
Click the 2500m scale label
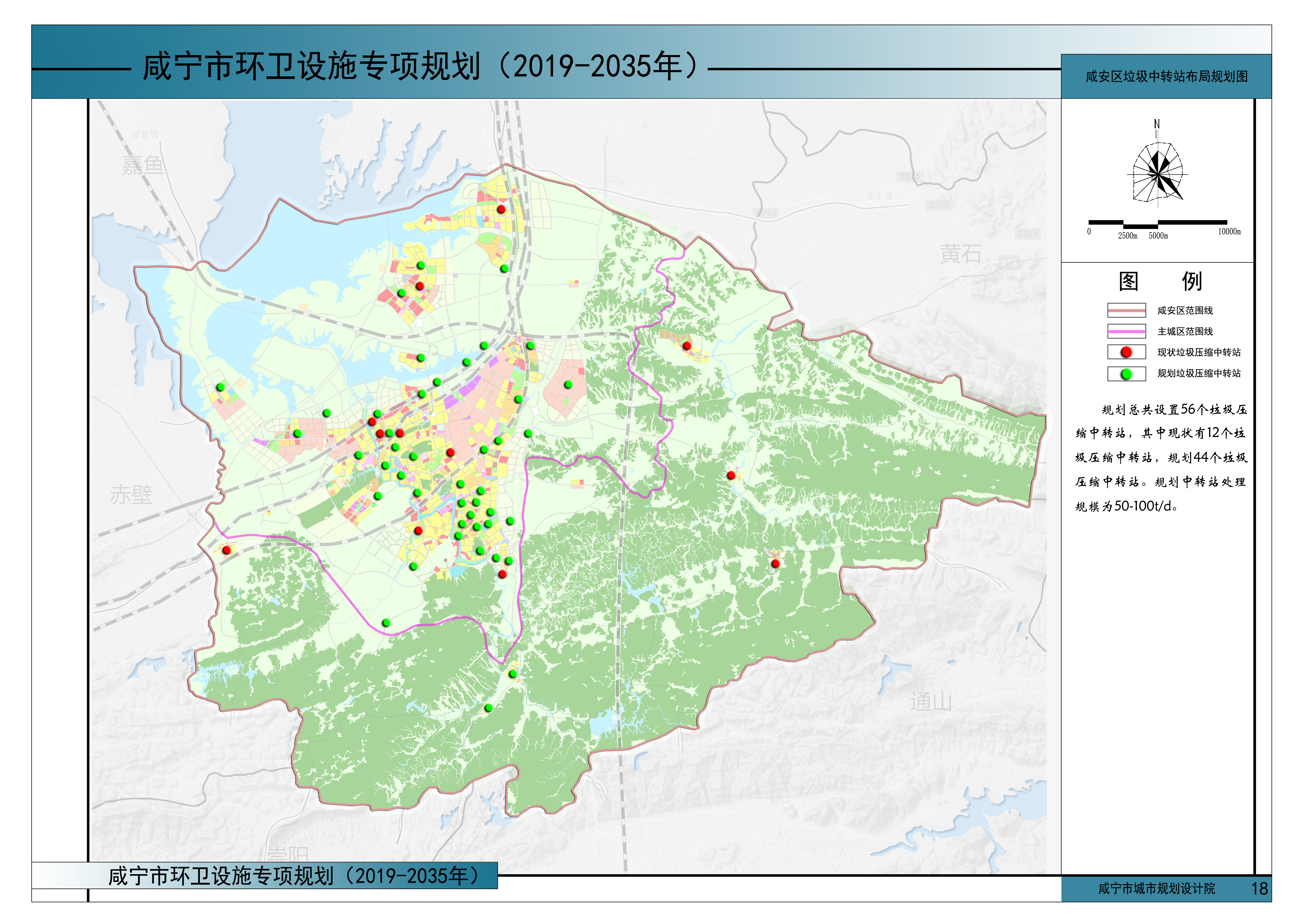pos(1127,236)
